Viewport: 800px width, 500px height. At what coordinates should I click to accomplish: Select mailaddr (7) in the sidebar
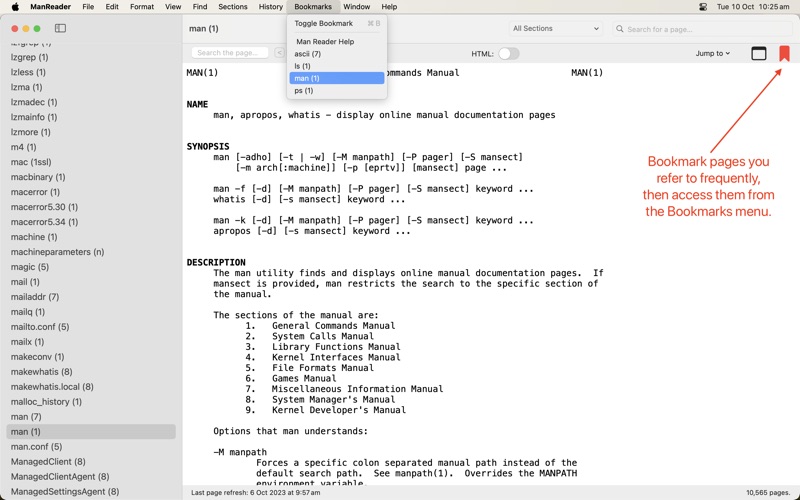point(91,296)
